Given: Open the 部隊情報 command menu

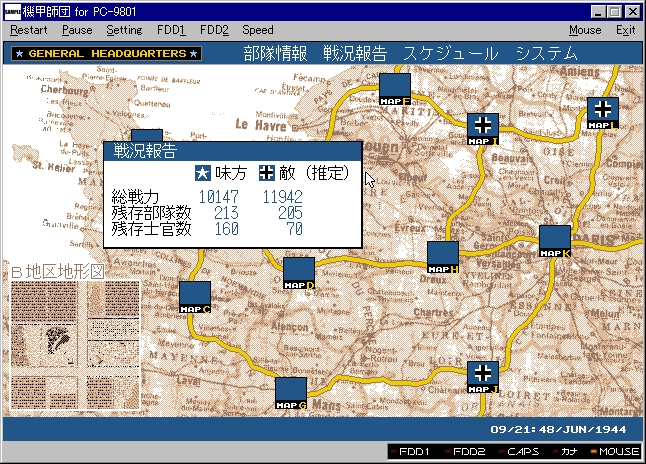Looking at the screenshot, I should pyautogui.click(x=274, y=54).
